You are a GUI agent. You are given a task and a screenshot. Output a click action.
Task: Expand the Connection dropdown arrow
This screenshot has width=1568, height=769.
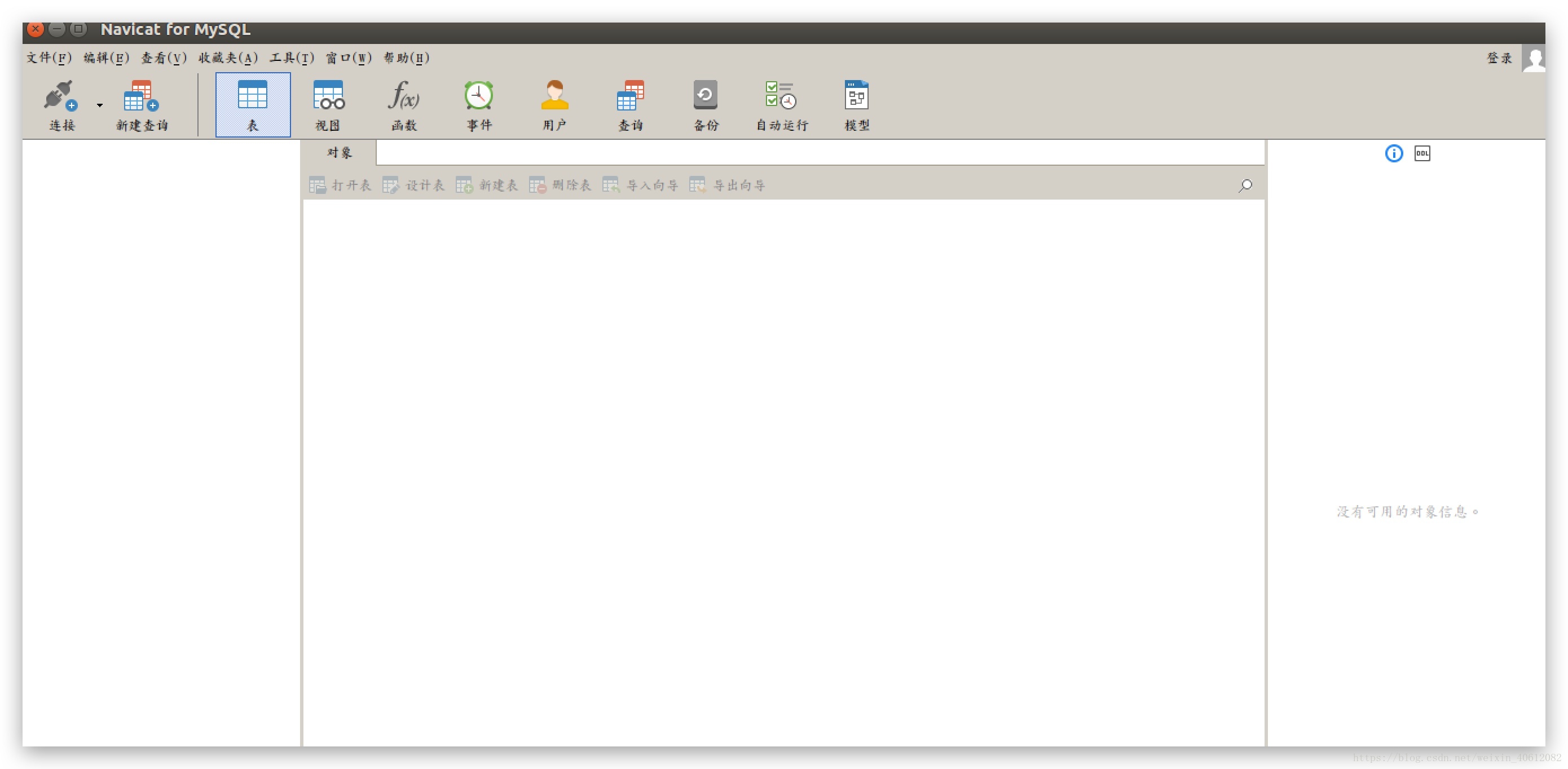pos(100,105)
